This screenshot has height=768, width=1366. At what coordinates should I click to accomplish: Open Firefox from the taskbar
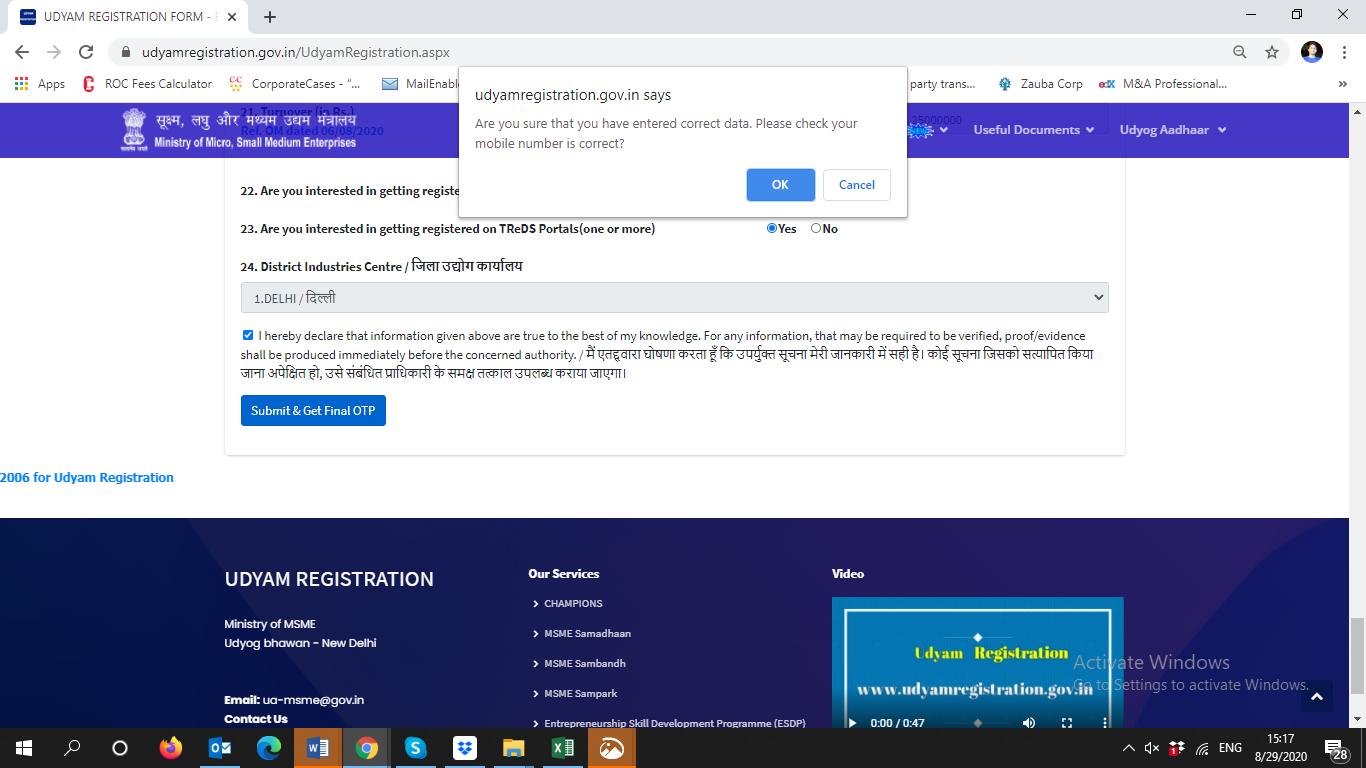171,748
